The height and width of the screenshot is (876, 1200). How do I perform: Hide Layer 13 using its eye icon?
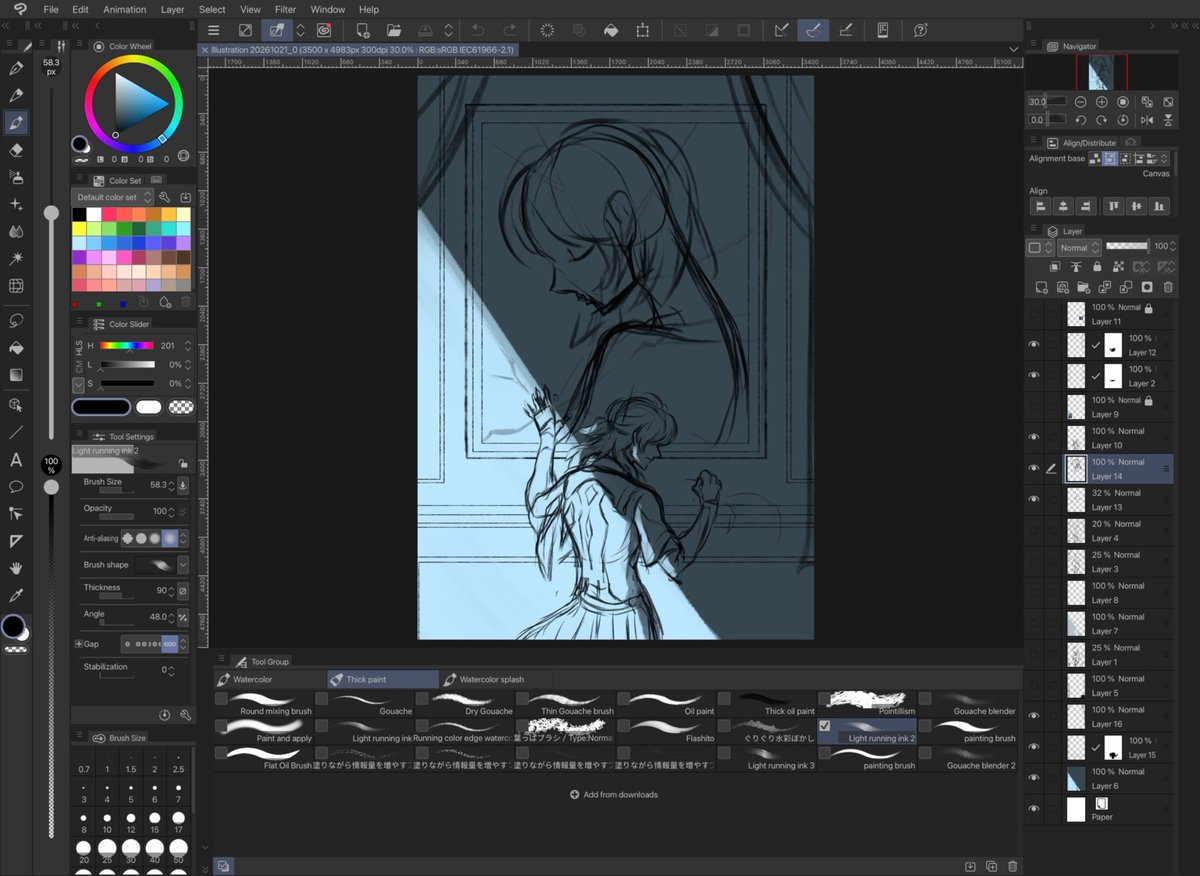pyautogui.click(x=1034, y=499)
